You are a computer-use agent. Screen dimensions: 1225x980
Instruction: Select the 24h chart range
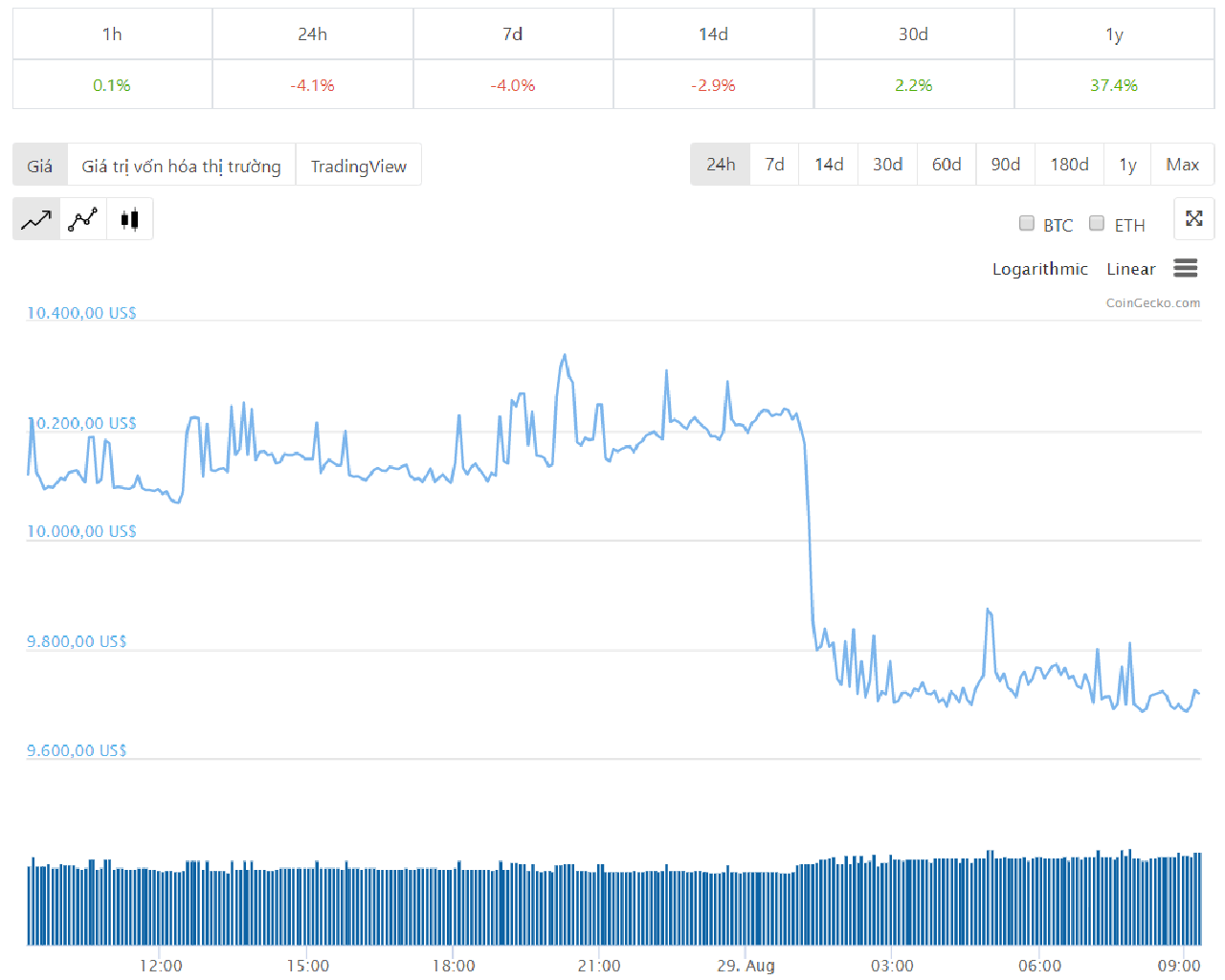point(721,164)
